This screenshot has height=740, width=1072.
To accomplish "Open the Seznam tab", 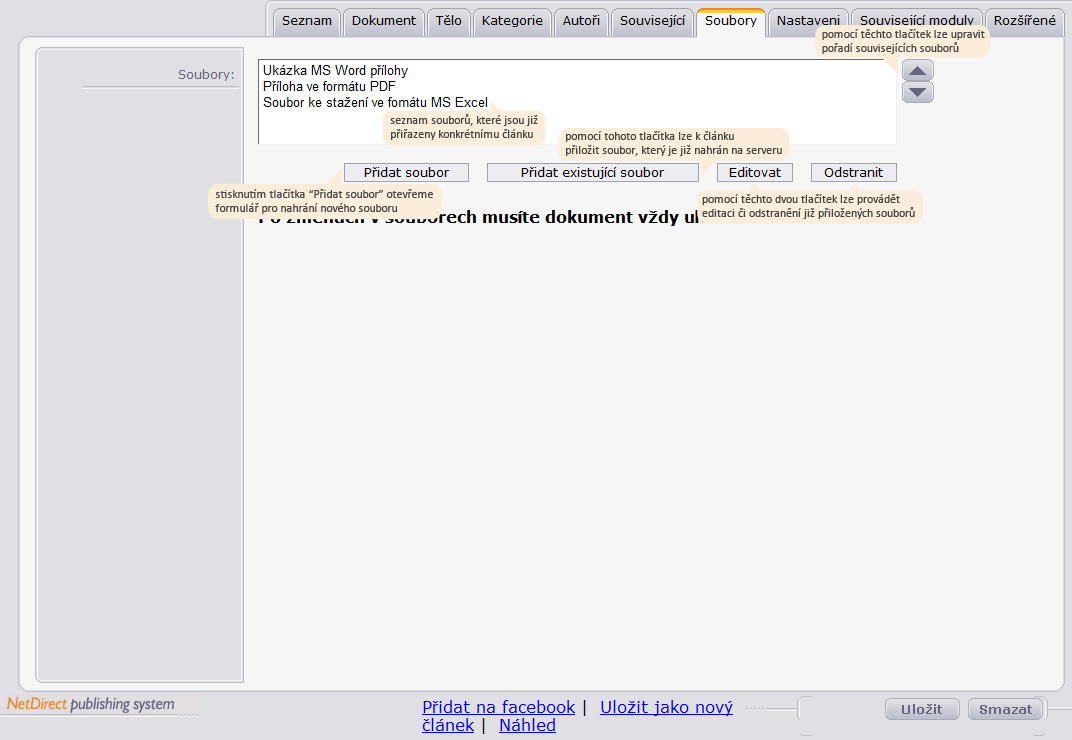I will click(306, 21).
